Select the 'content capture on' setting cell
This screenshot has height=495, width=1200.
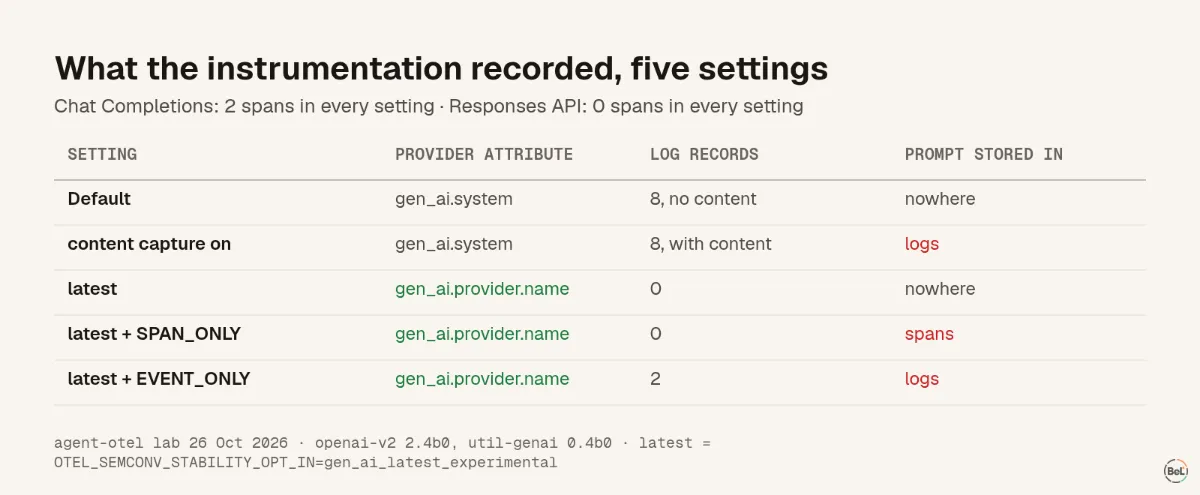(149, 244)
